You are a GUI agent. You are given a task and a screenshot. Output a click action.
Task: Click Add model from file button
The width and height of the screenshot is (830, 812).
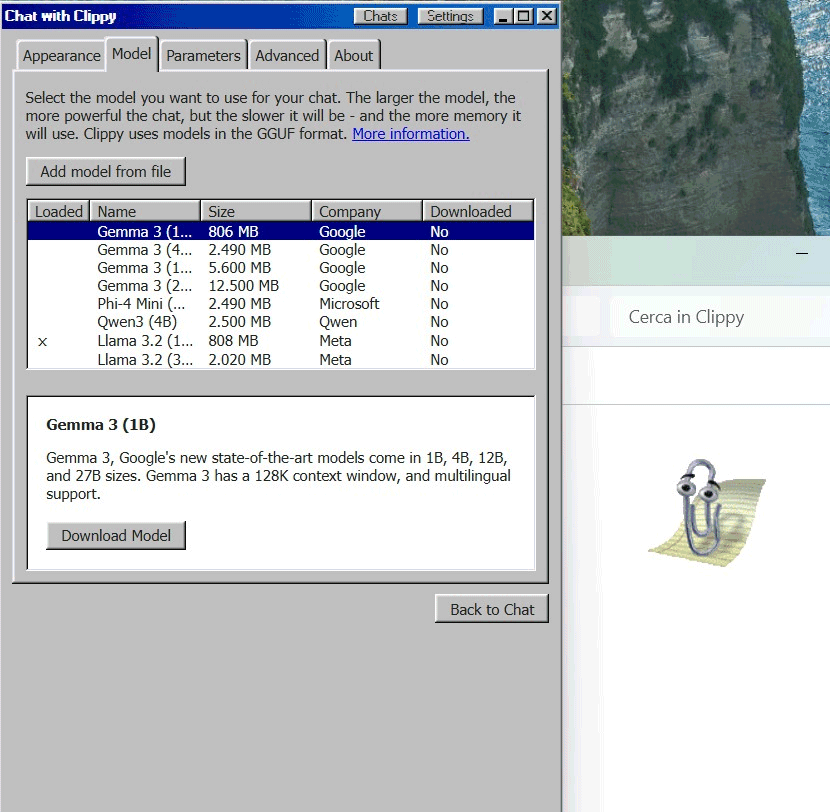click(x=106, y=172)
